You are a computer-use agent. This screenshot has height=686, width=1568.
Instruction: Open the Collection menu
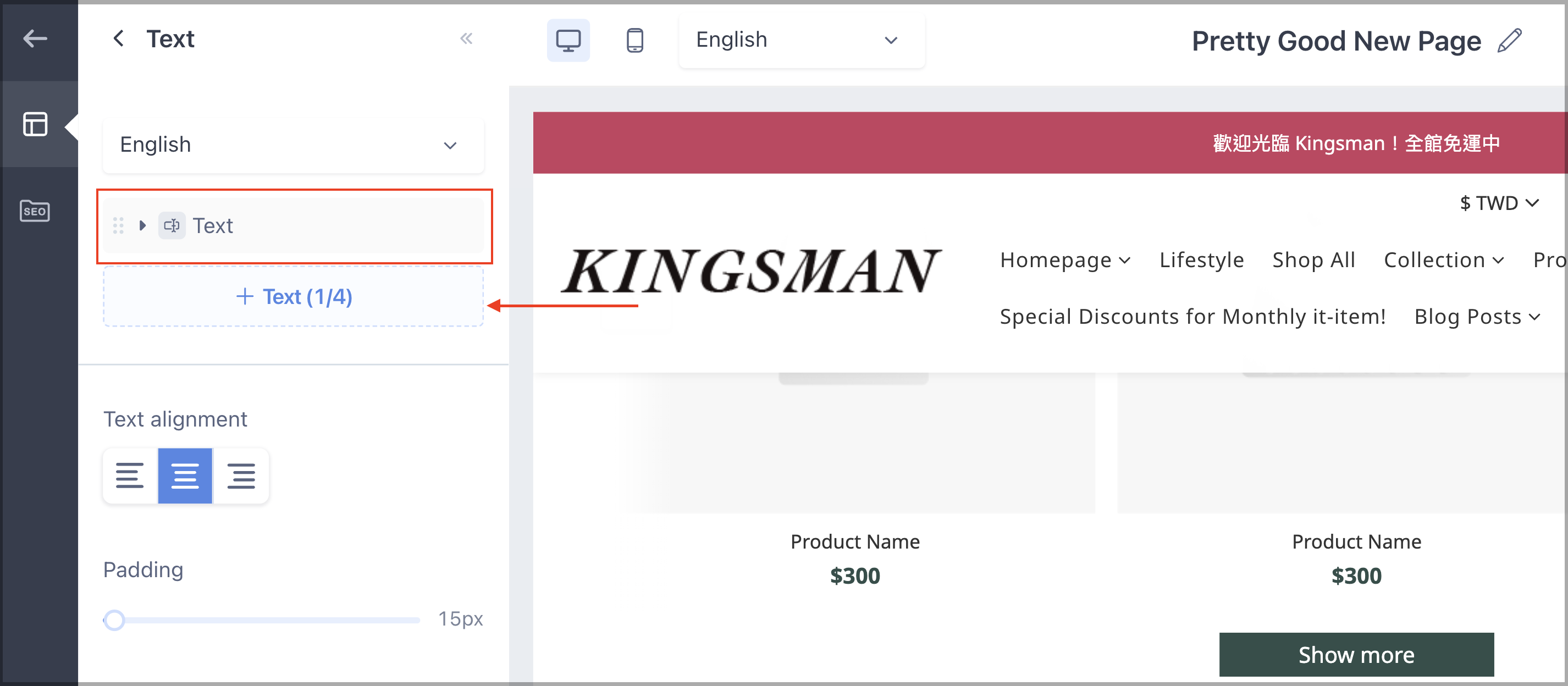1443,260
